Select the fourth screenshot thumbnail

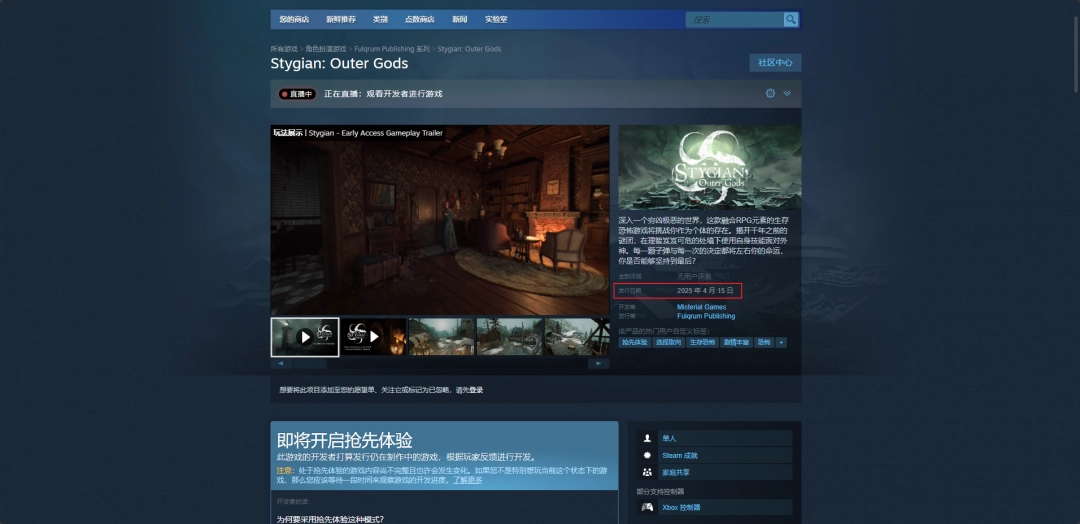tap(510, 337)
